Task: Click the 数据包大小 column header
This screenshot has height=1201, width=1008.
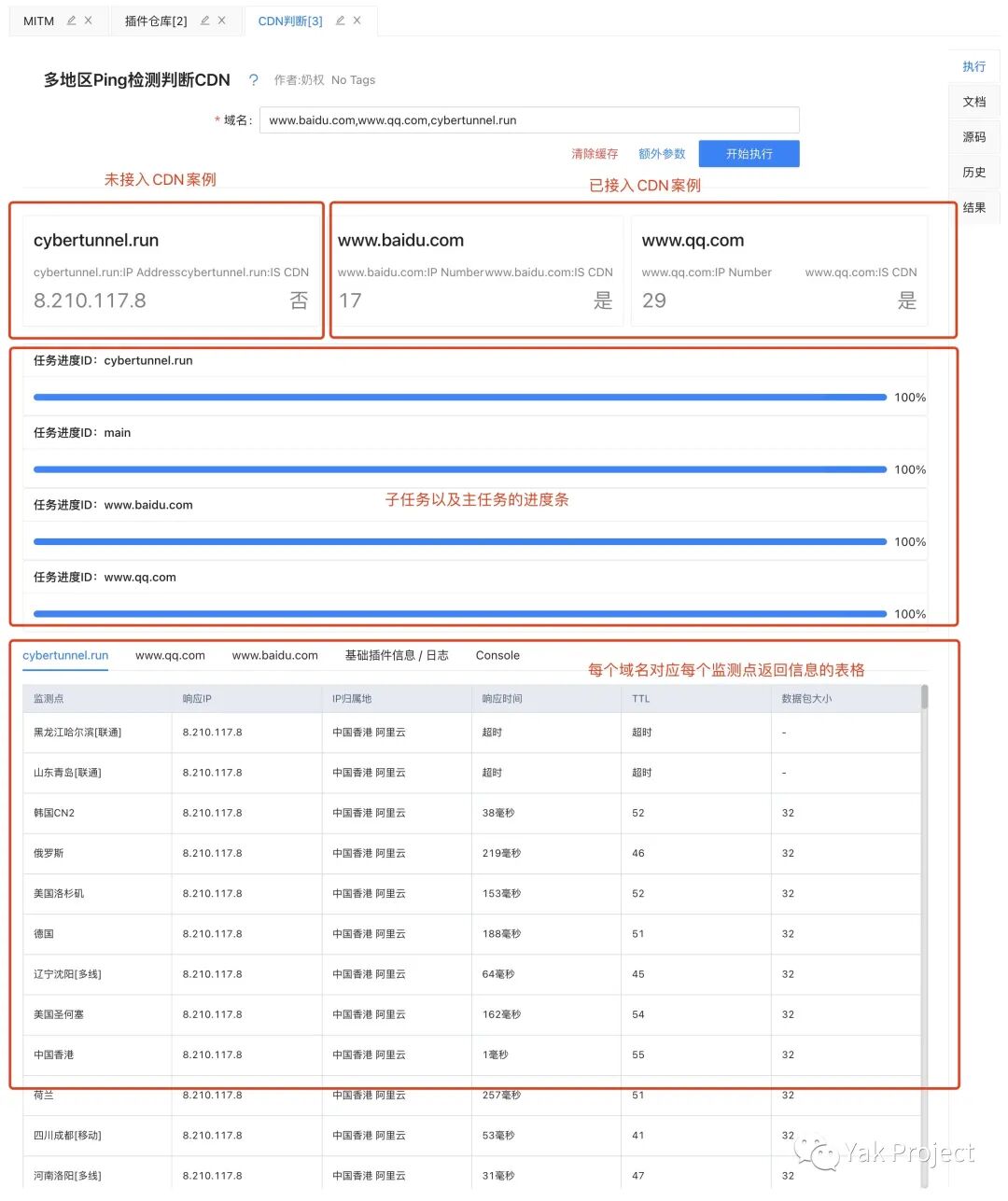Action: pos(846,699)
